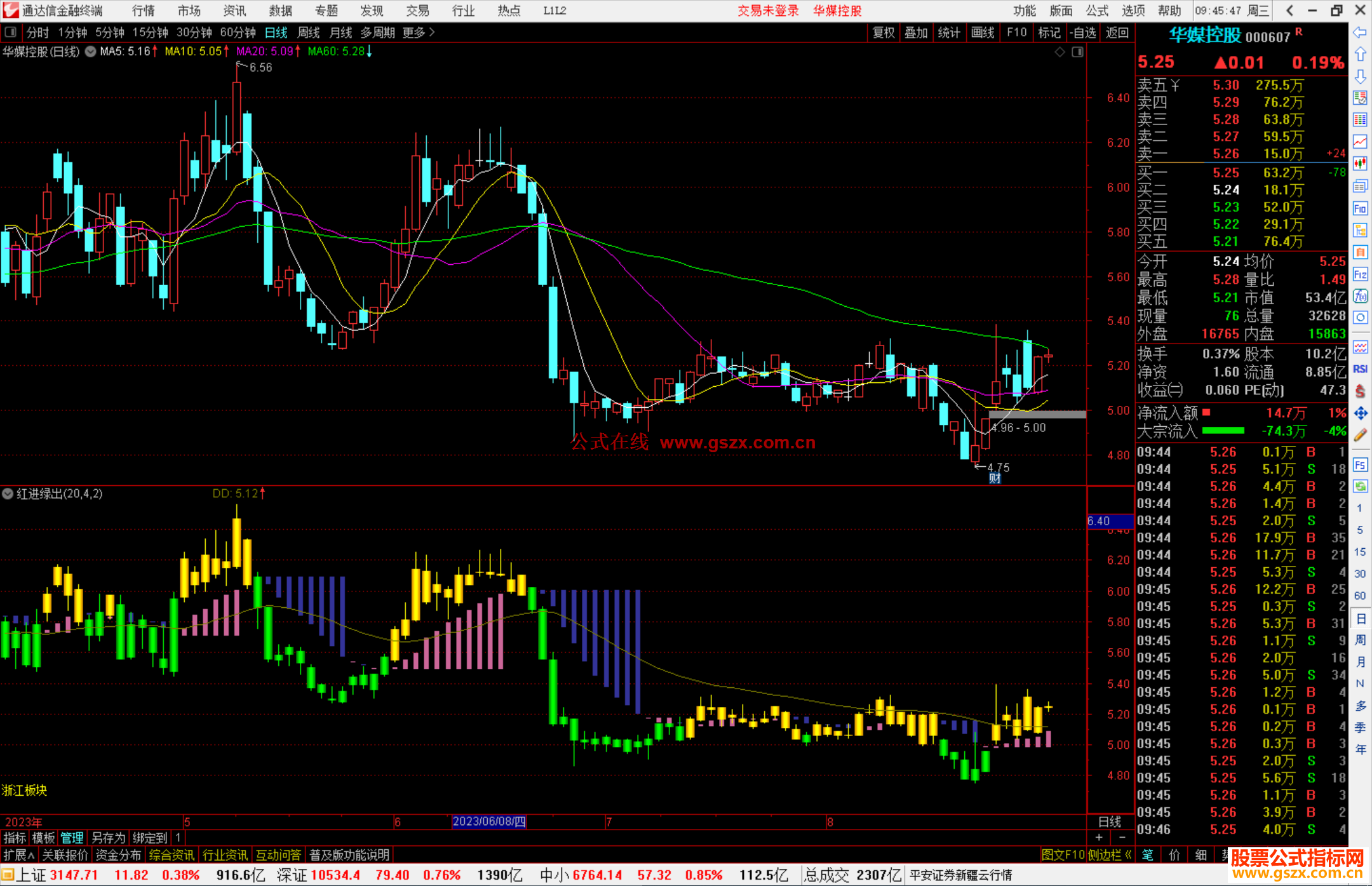Click the RSI indicator sidebar icon
1372x886 pixels.
click(1360, 369)
